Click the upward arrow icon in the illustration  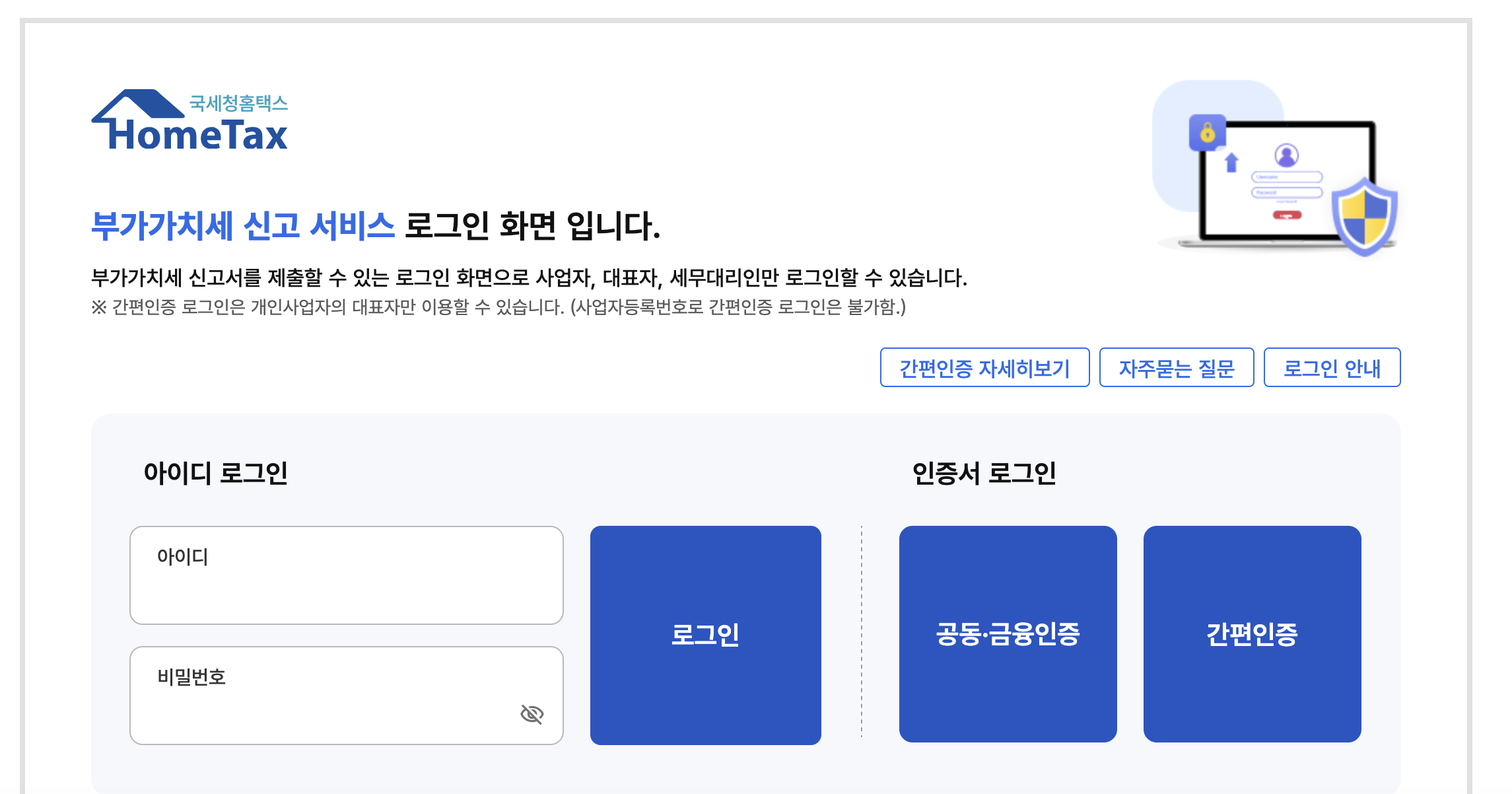[x=1231, y=162]
